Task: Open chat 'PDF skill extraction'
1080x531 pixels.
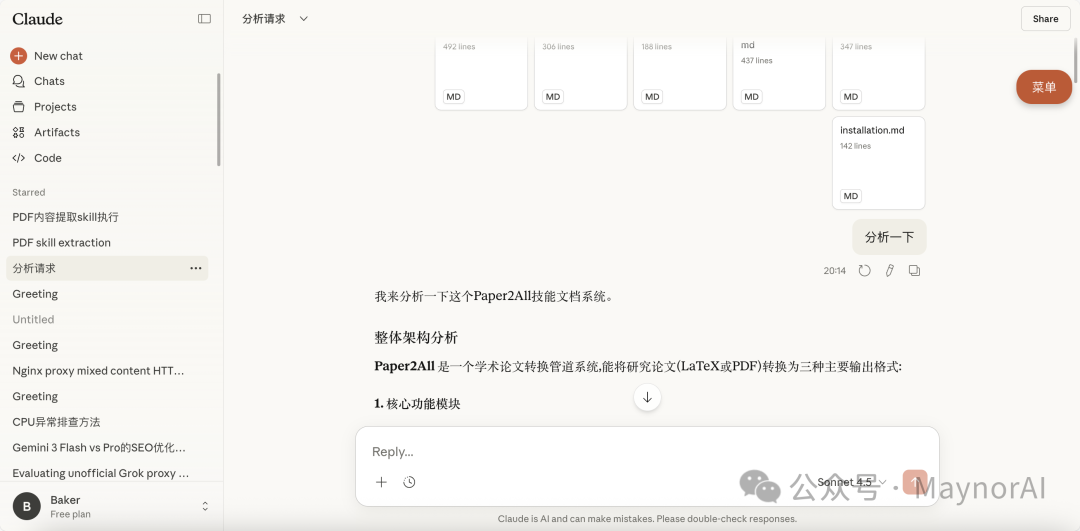Action: coord(107,242)
